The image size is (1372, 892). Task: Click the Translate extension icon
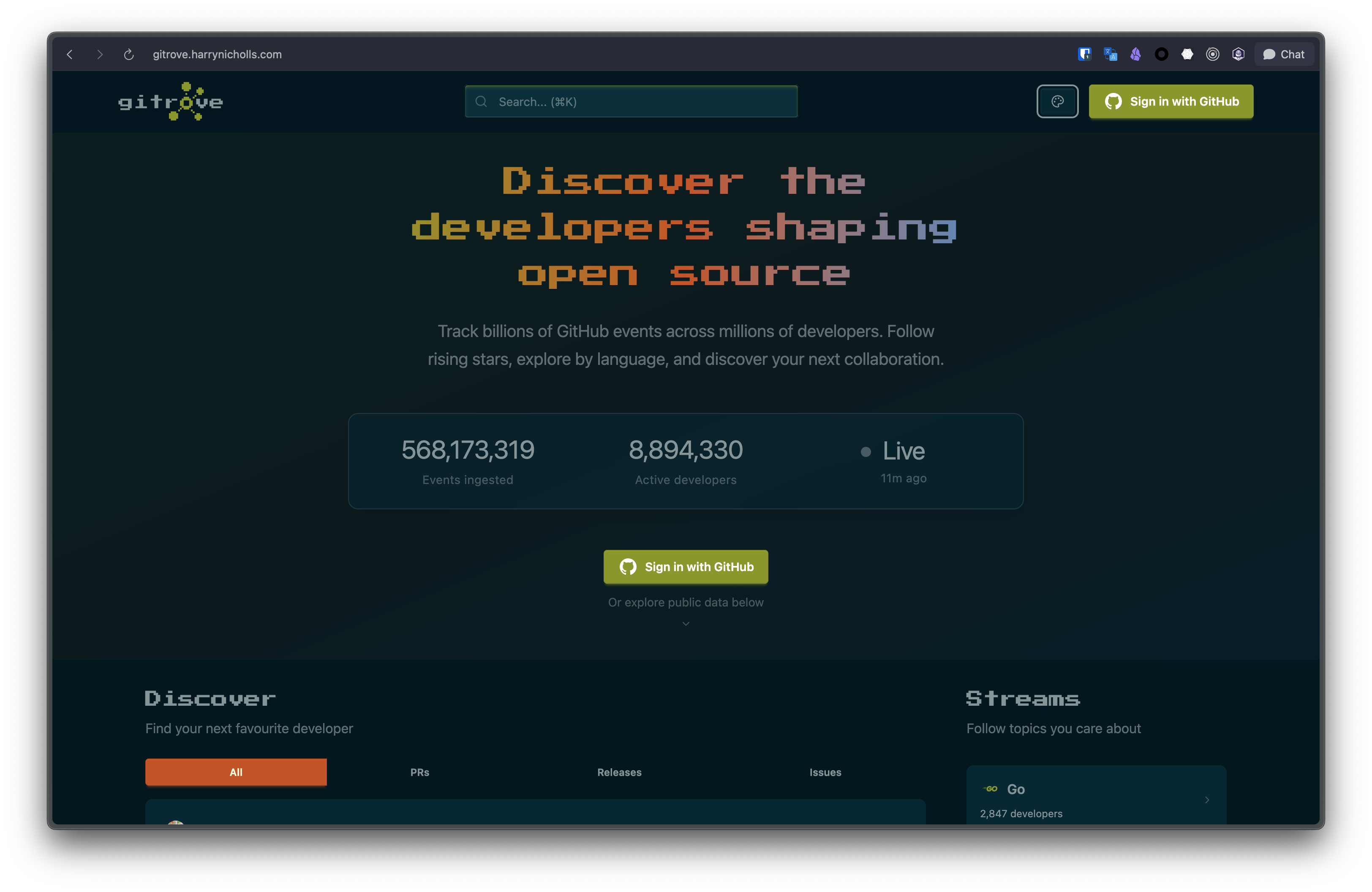[1110, 54]
